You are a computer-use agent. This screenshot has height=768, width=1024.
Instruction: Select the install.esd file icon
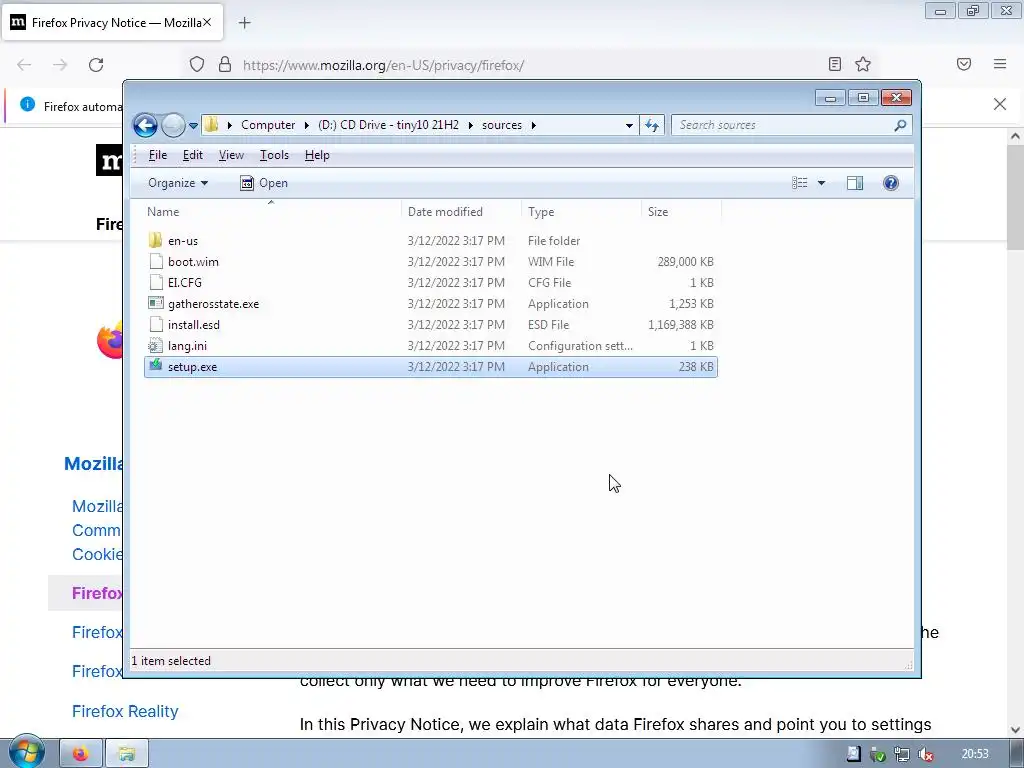click(x=155, y=324)
